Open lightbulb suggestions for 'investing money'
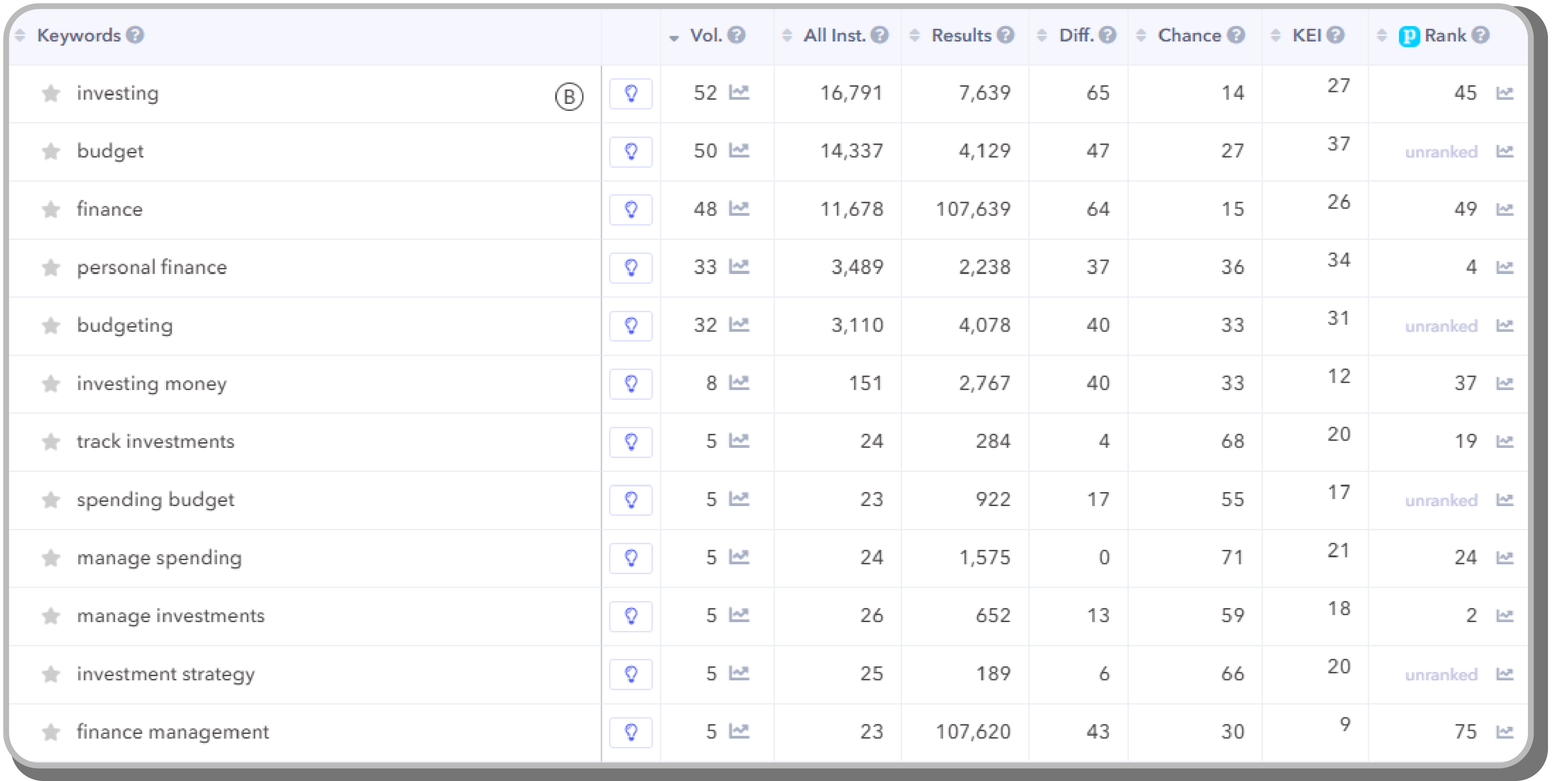The height and width of the screenshot is (781, 1568). pos(631,384)
